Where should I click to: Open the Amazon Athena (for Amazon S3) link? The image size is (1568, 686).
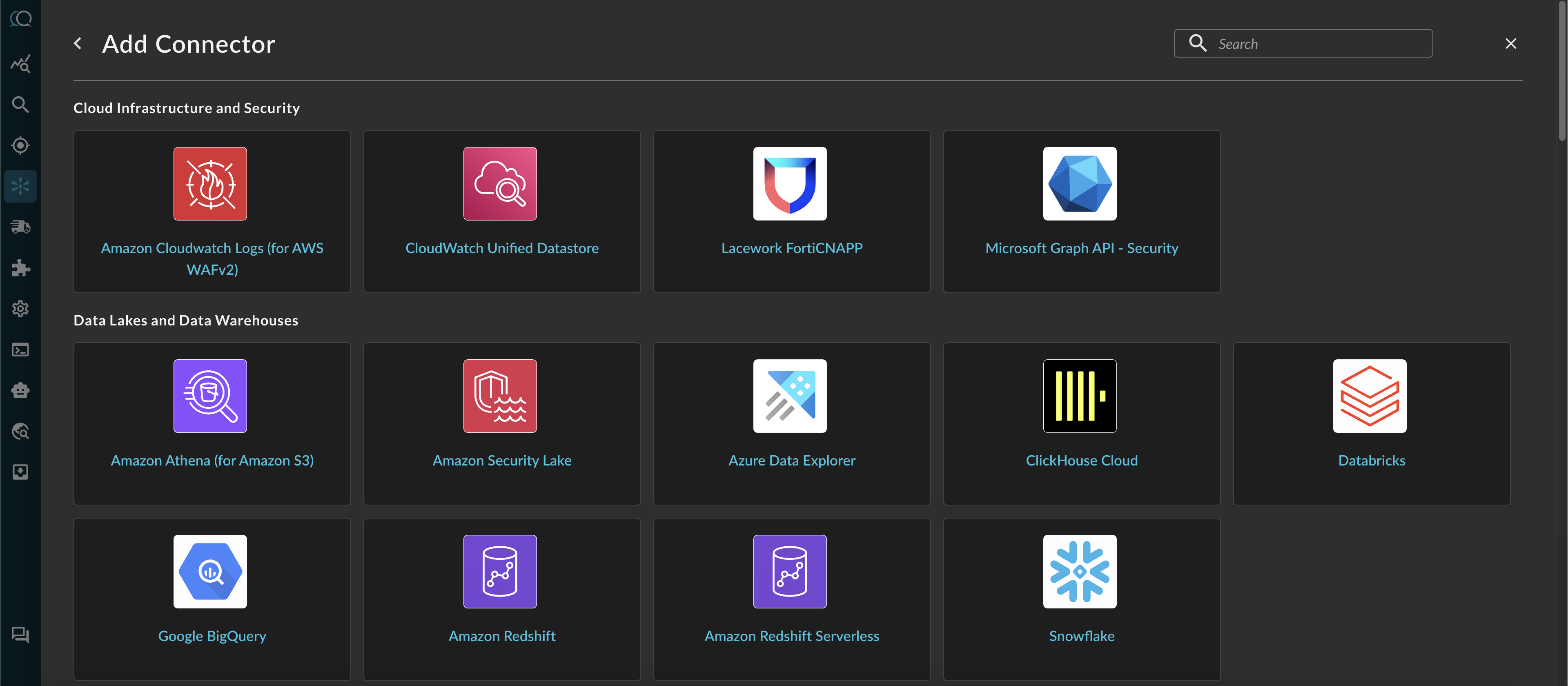212,460
